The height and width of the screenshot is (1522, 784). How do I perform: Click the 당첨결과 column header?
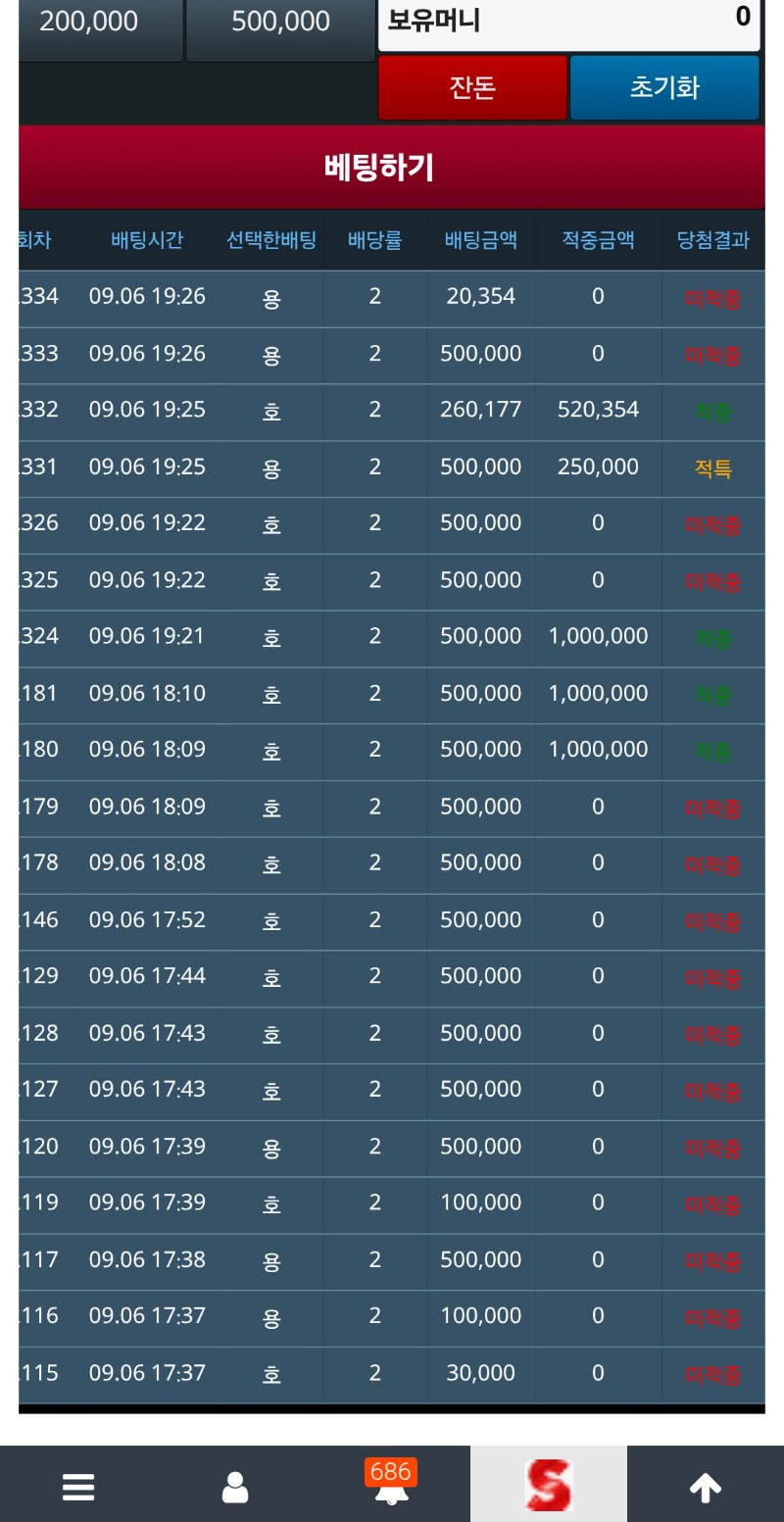coord(713,240)
